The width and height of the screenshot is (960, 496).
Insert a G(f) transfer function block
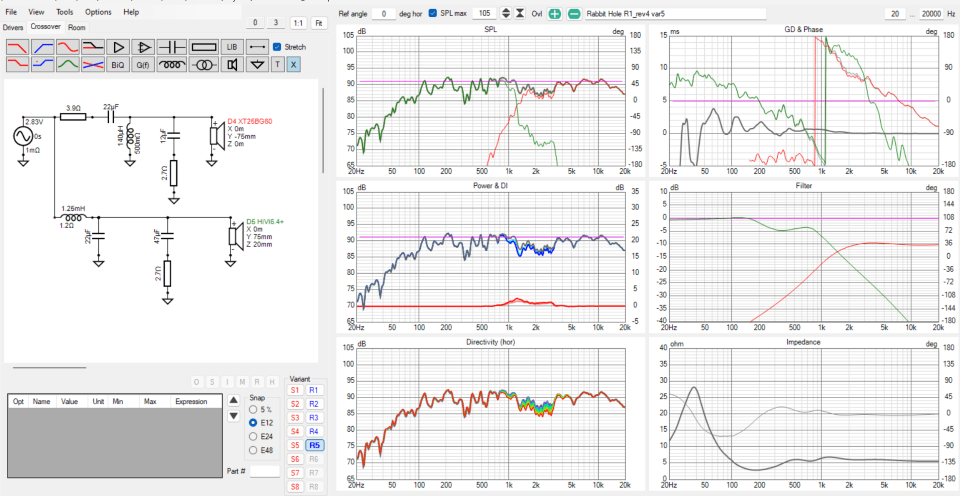point(143,64)
